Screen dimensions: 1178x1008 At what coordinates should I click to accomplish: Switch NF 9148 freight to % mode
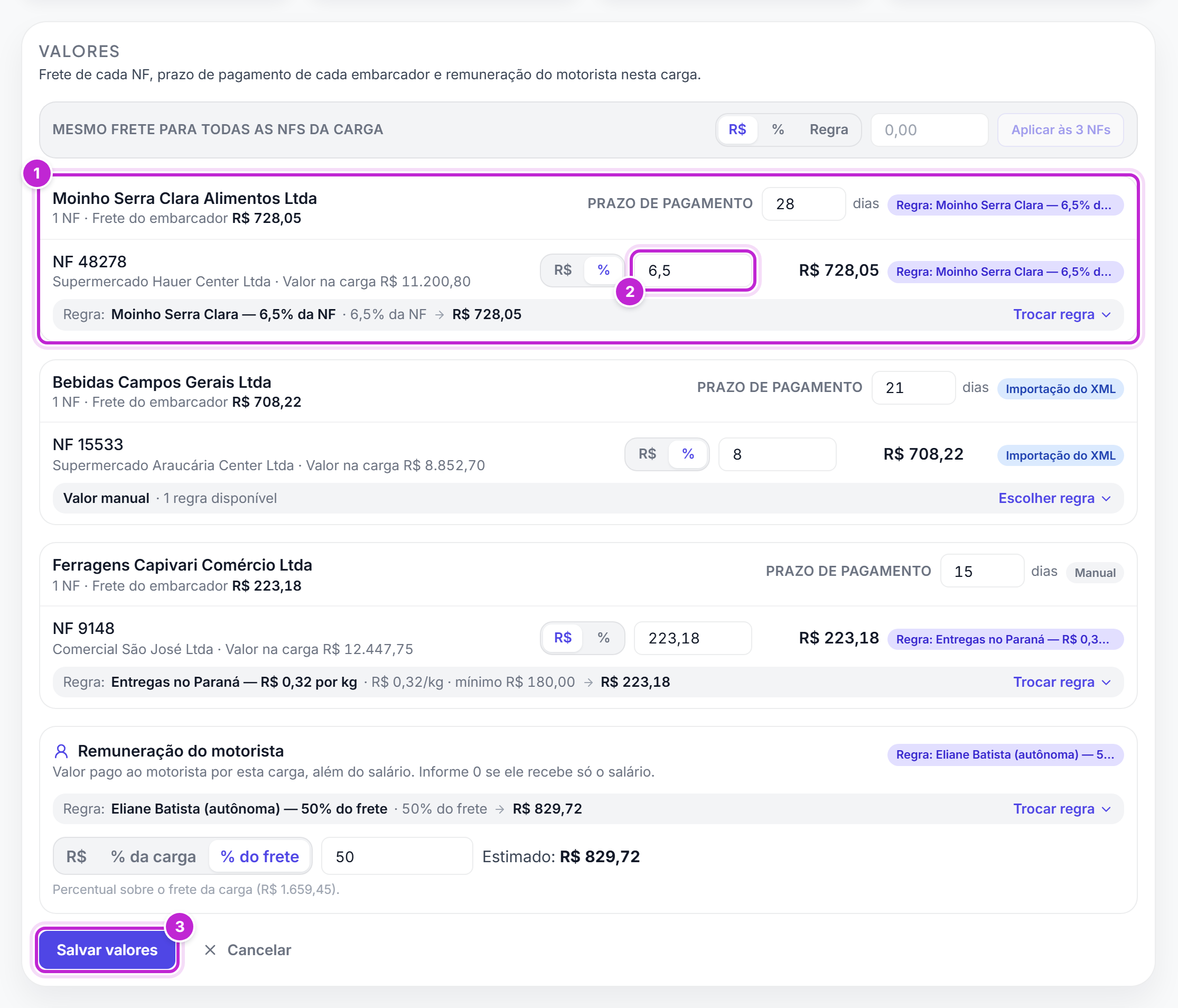[x=603, y=638]
